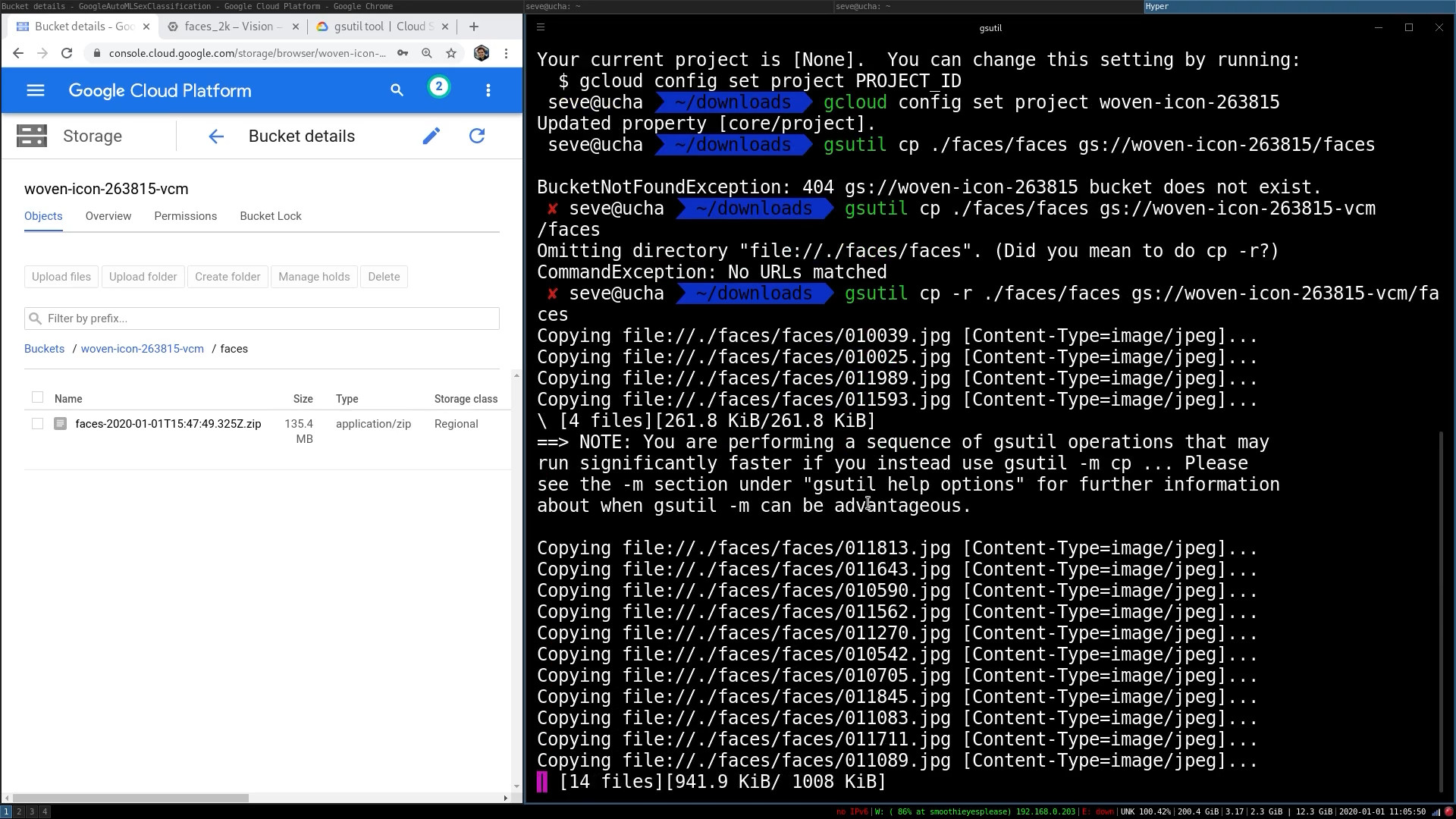Image resolution: width=1456 pixels, height=819 pixels.
Task: Toggle the faces-2020 zip file checkbox
Action: (x=37, y=424)
